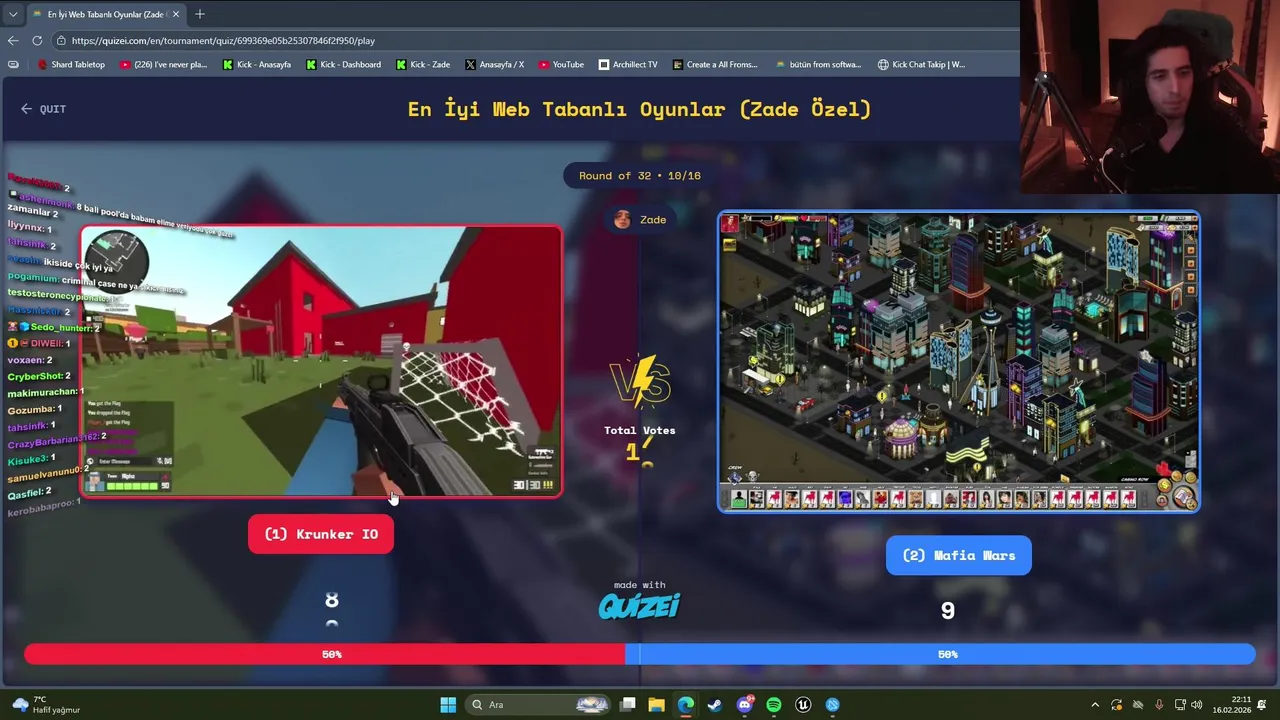
Task: Click the Total Votes counter
Action: coord(639,444)
